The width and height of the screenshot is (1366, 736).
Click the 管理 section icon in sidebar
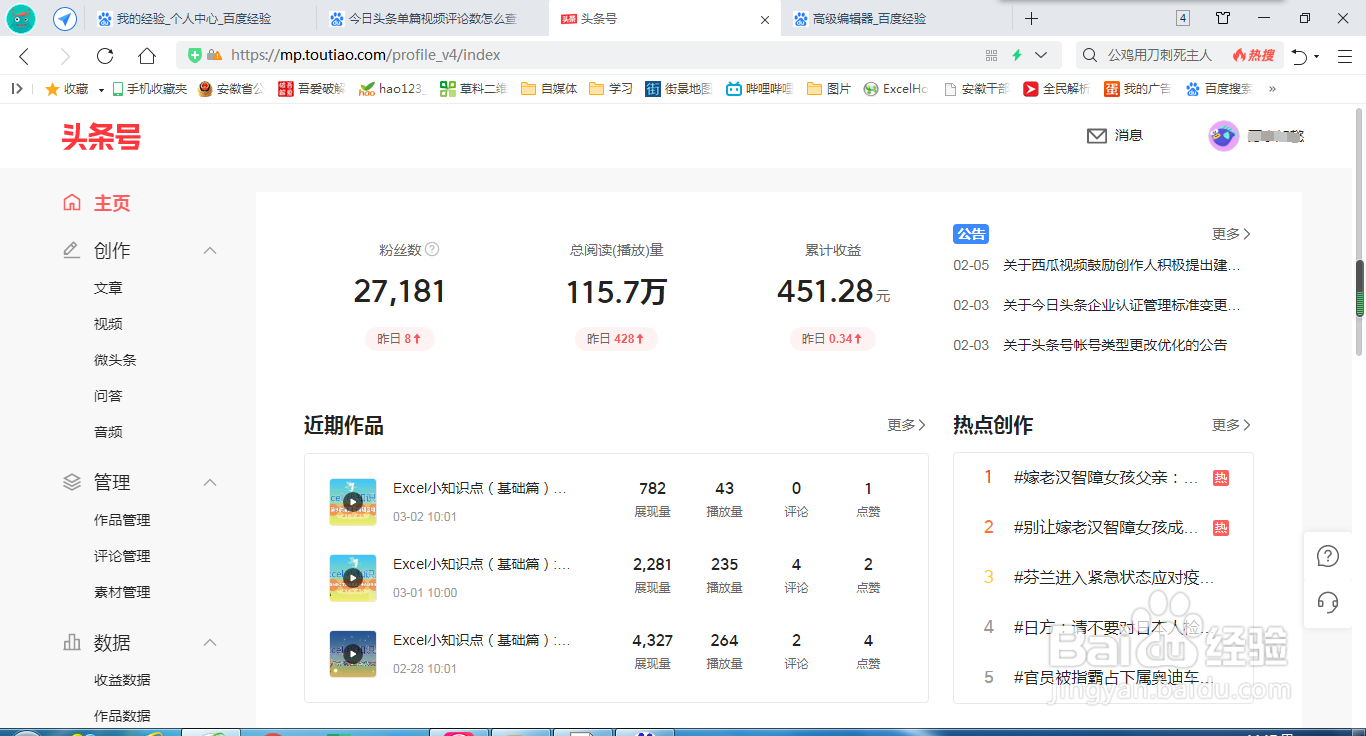[71, 481]
